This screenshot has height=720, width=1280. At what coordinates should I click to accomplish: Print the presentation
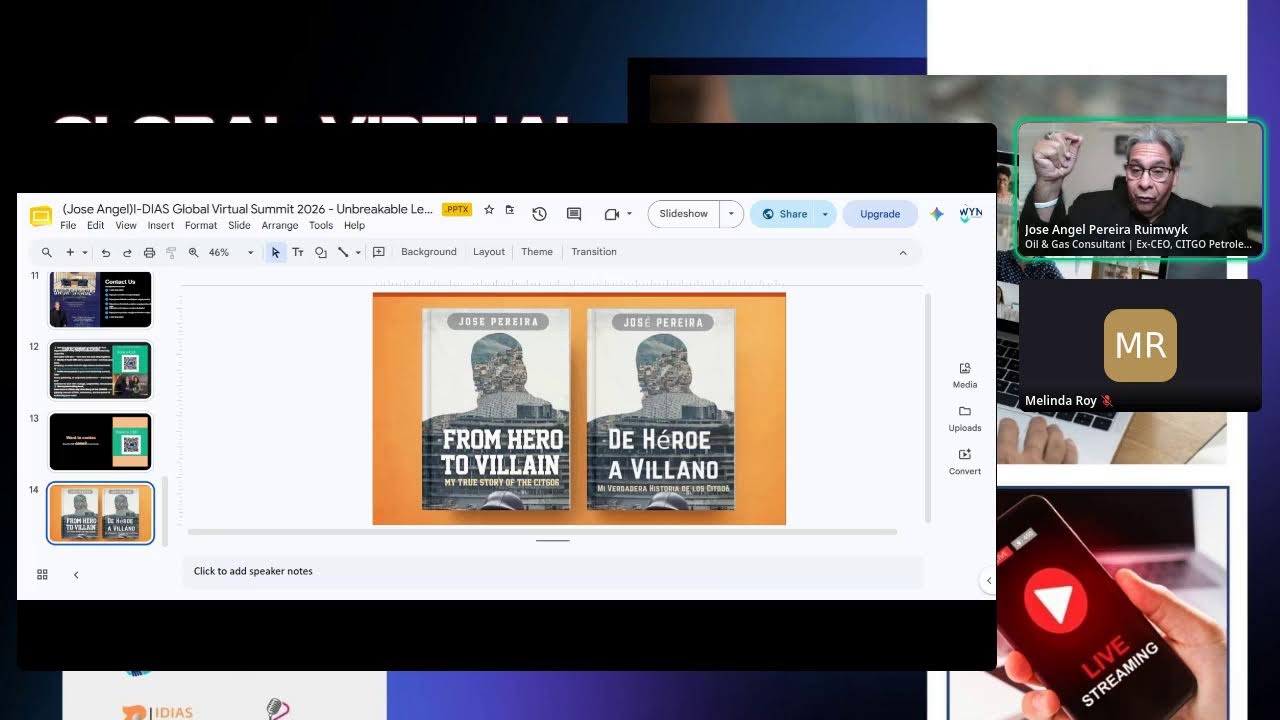[150, 253]
